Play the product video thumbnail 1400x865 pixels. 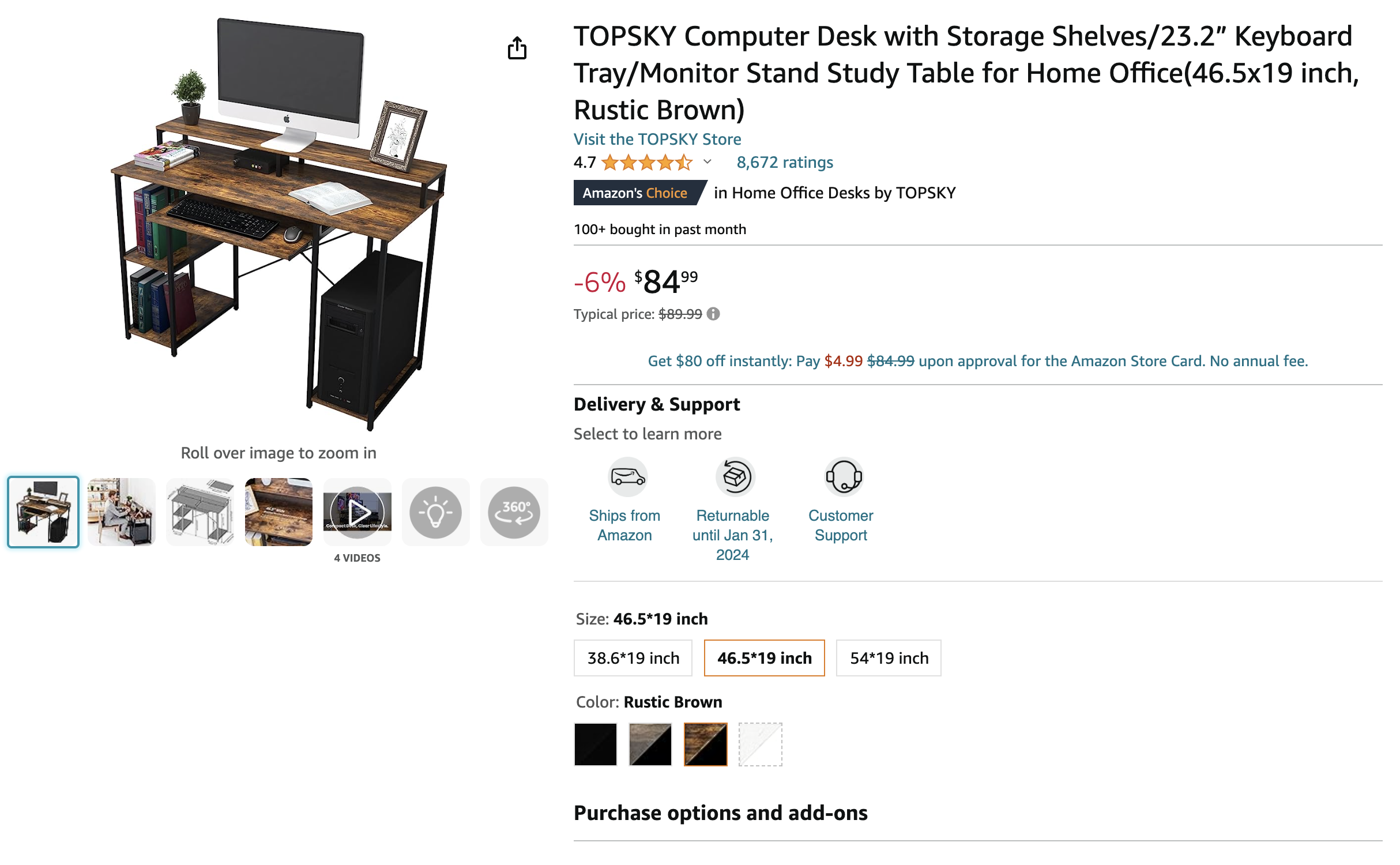[357, 512]
